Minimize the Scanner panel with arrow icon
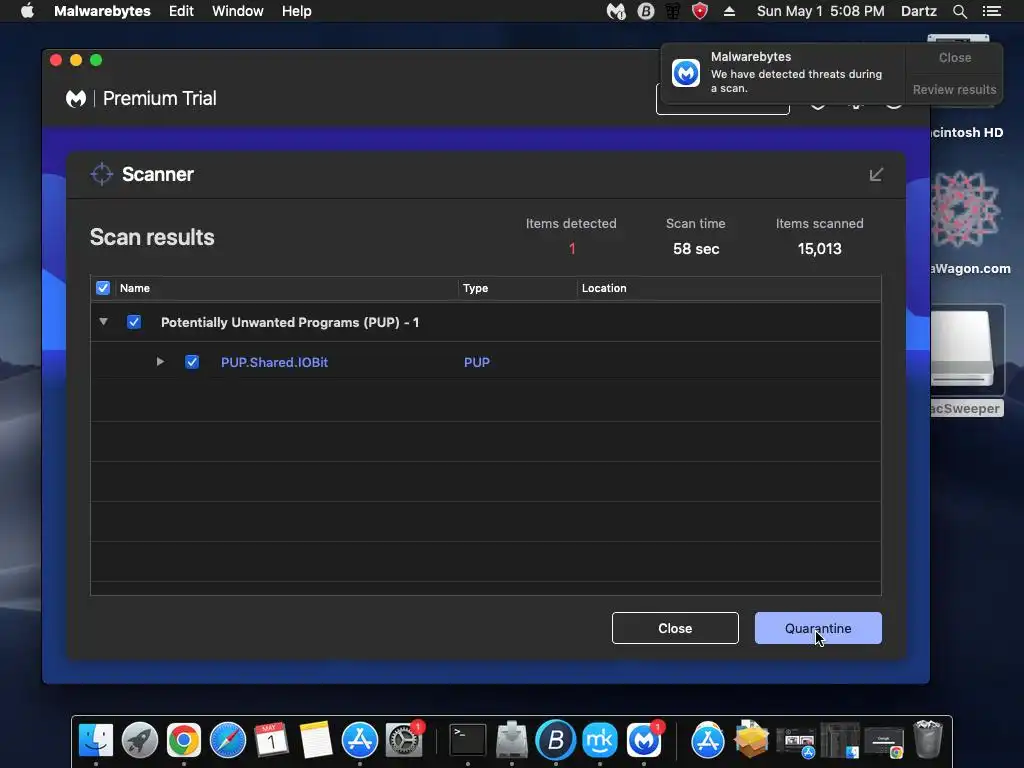 point(876,174)
